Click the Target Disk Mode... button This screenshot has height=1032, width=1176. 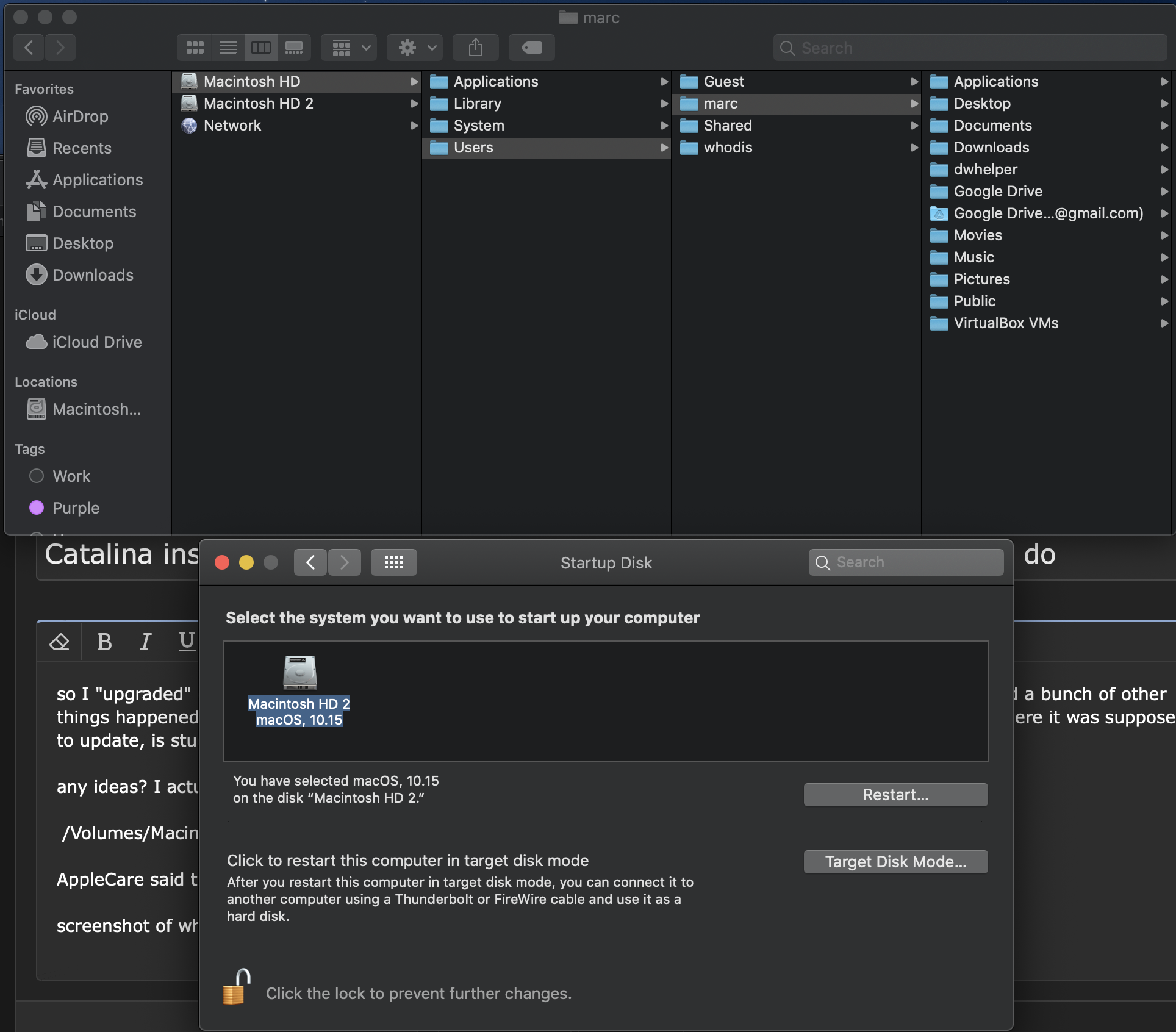(895, 862)
